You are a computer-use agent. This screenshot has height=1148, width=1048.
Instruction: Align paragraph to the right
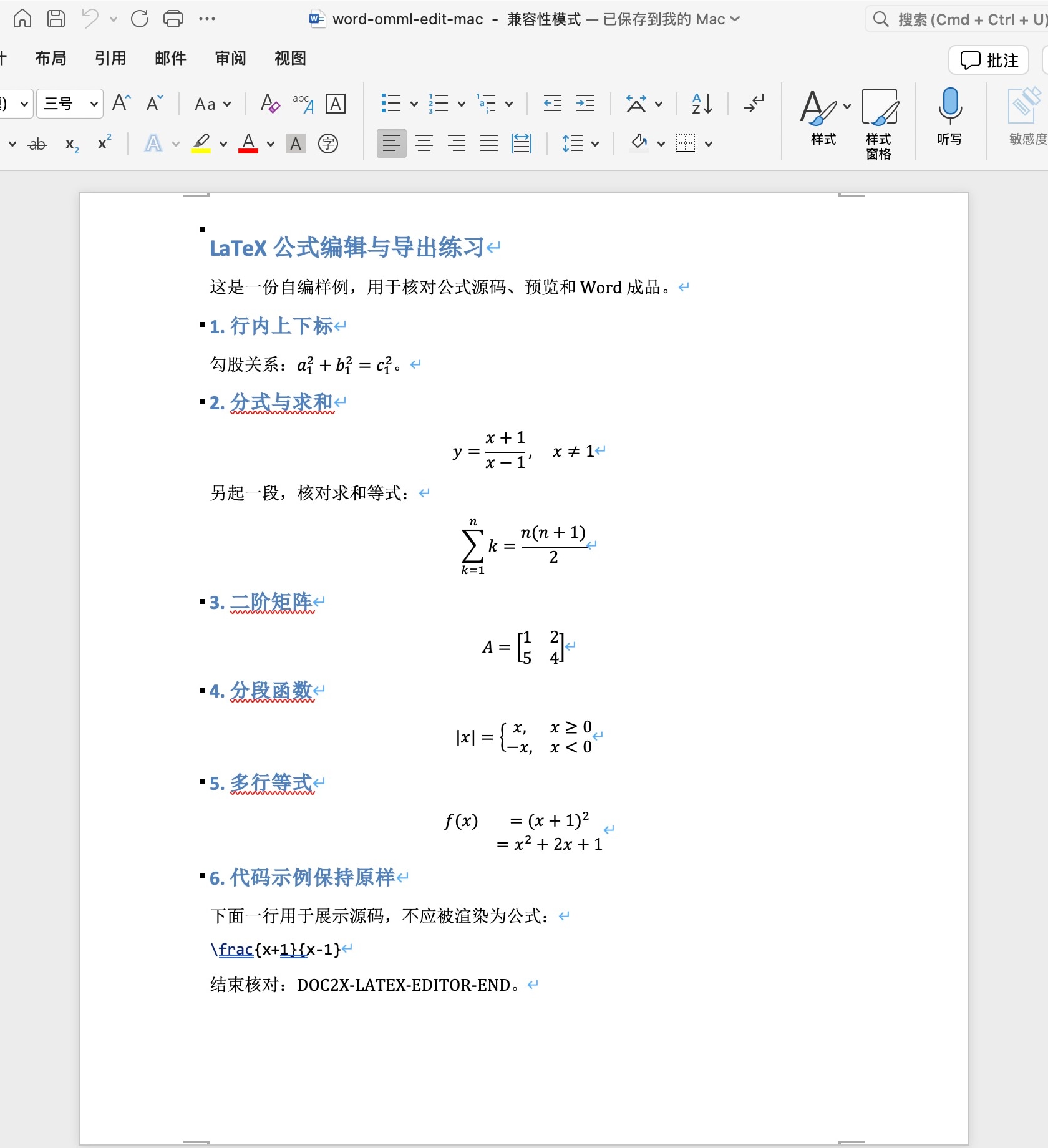[457, 143]
